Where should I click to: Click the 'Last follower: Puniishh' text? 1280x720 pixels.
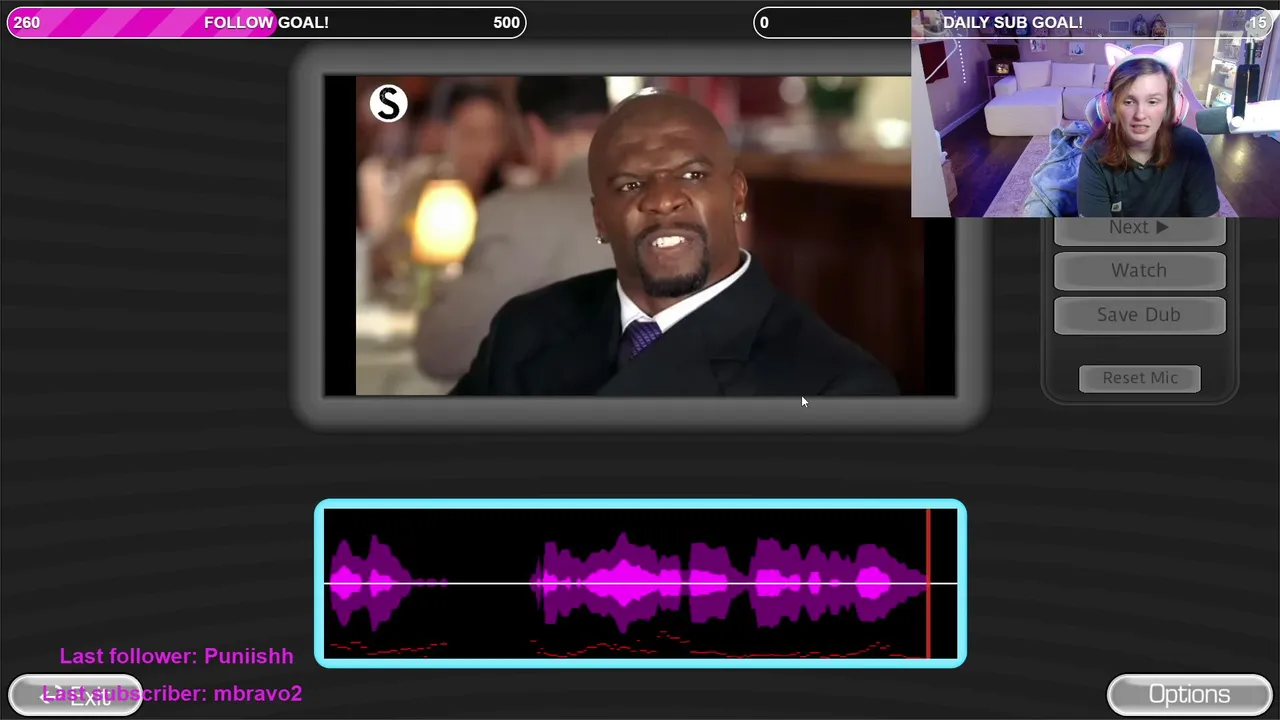tap(177, 656)
